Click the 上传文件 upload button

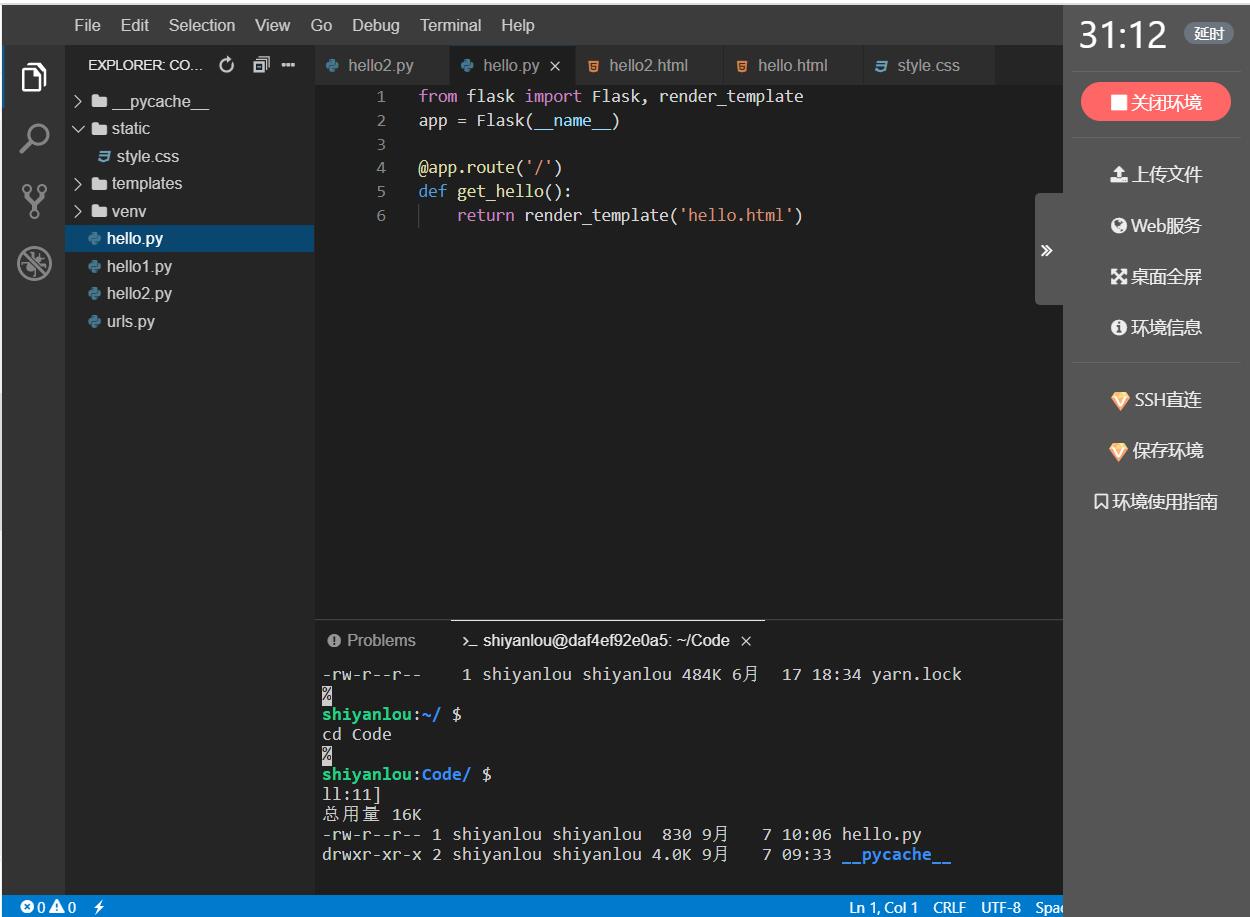click(x=1155, y=175)
